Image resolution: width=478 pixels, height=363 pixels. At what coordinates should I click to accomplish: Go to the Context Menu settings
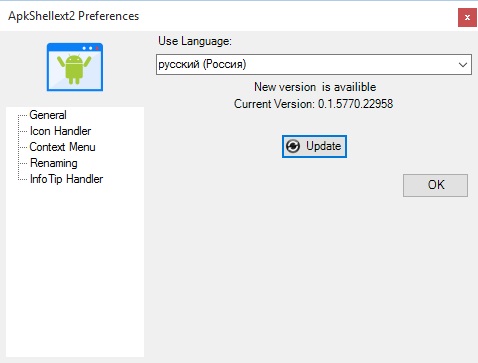[x=62, y=147]
